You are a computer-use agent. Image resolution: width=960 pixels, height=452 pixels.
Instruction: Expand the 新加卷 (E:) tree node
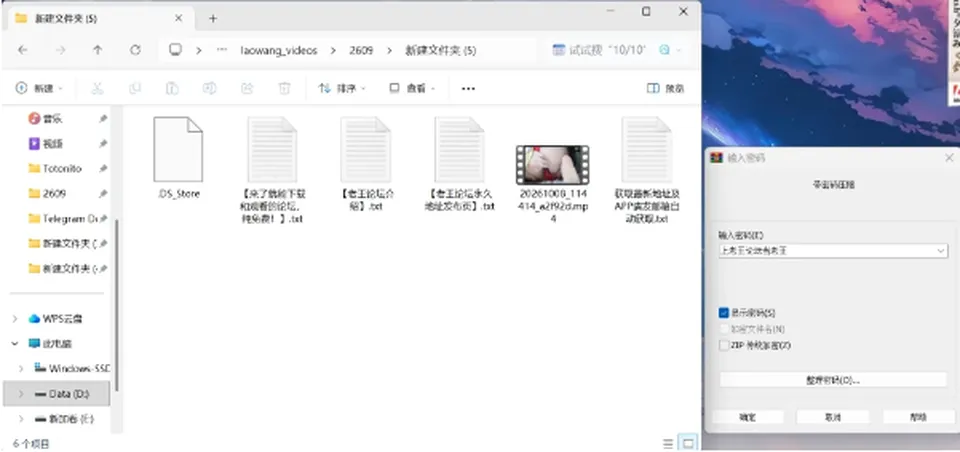click(21, 419)
